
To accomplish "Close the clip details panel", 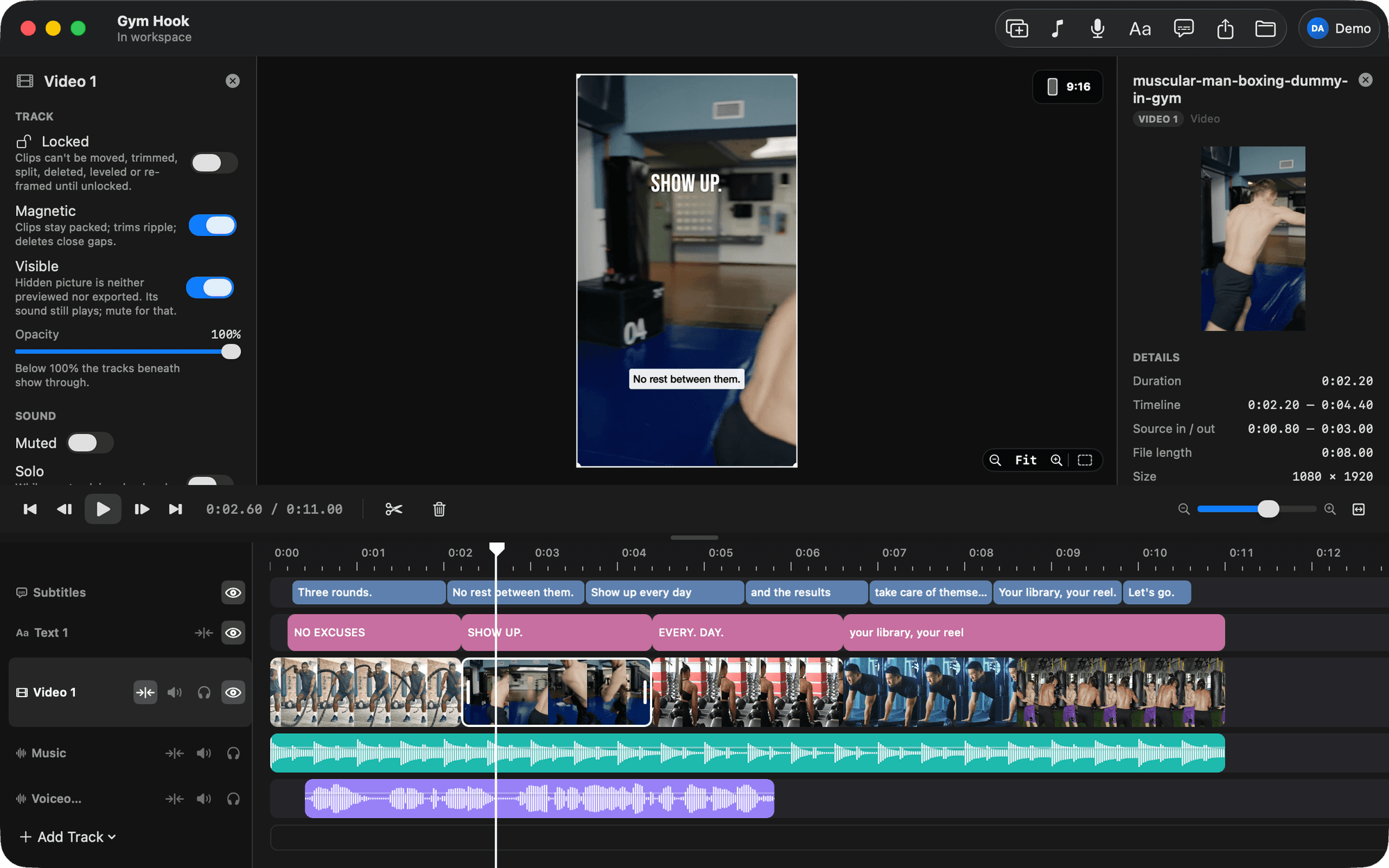I will coord(1365,80).
